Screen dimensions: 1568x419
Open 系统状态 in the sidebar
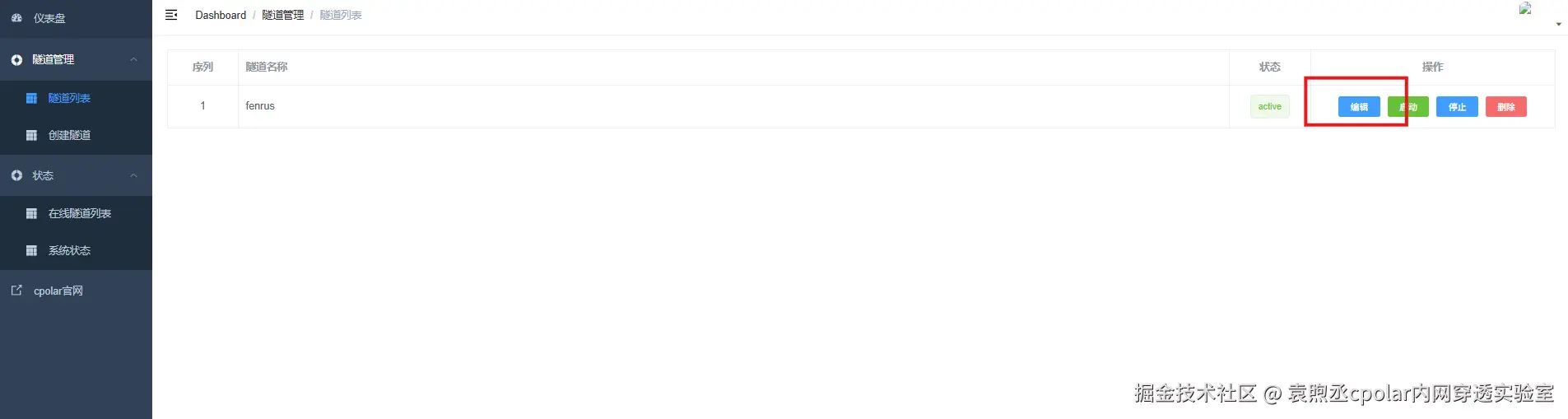click(69, 250)
